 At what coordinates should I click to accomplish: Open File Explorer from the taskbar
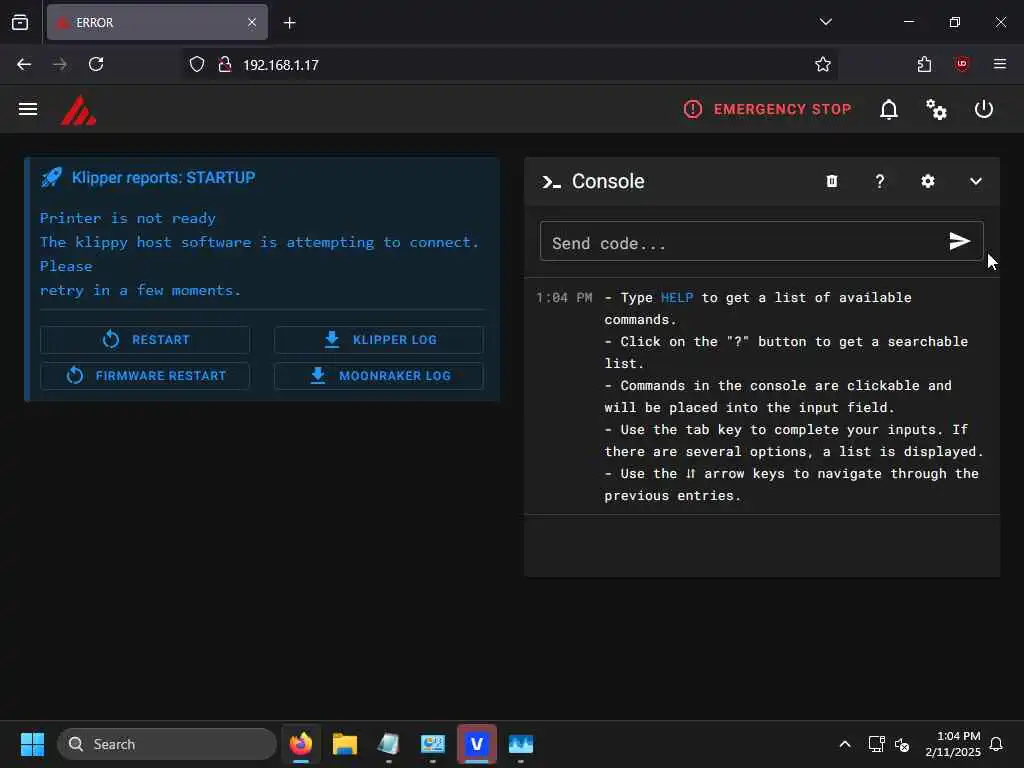coord(345,744)
